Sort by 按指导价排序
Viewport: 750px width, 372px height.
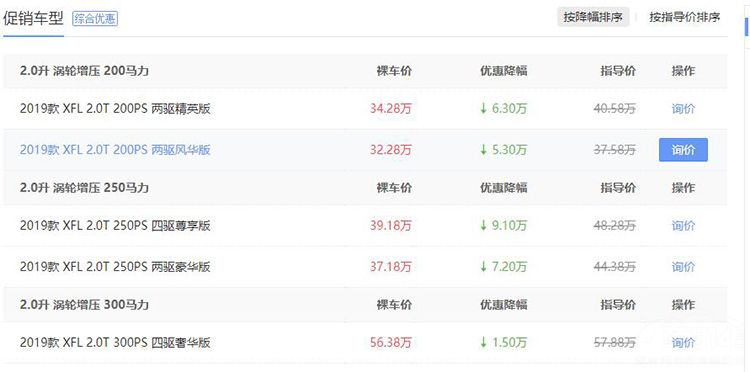coord(684,18)
